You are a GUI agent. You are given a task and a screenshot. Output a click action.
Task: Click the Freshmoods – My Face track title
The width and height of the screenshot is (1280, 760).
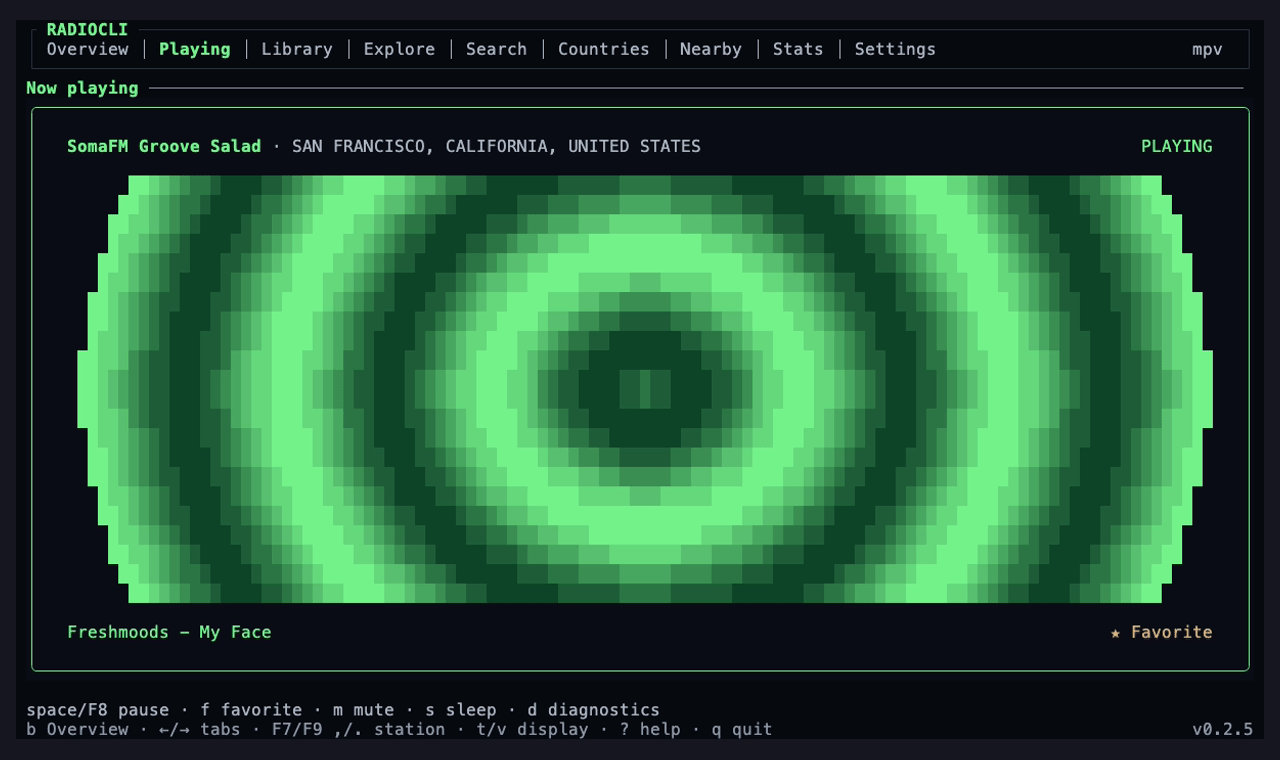pos(169,632)
